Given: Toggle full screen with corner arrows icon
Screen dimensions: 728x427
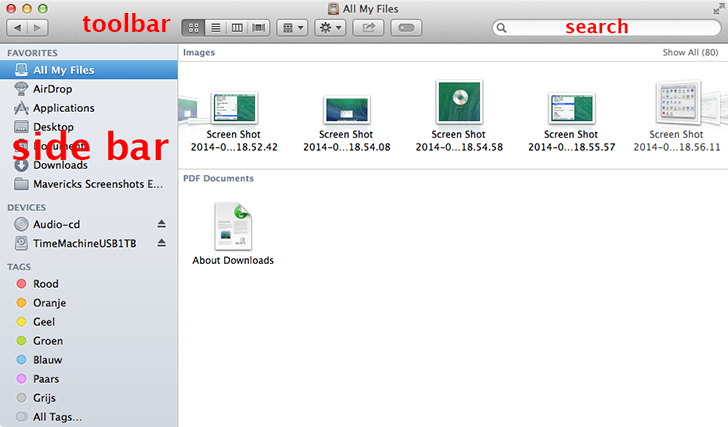Looking at the screenshot, I should (x=719, y=9).
